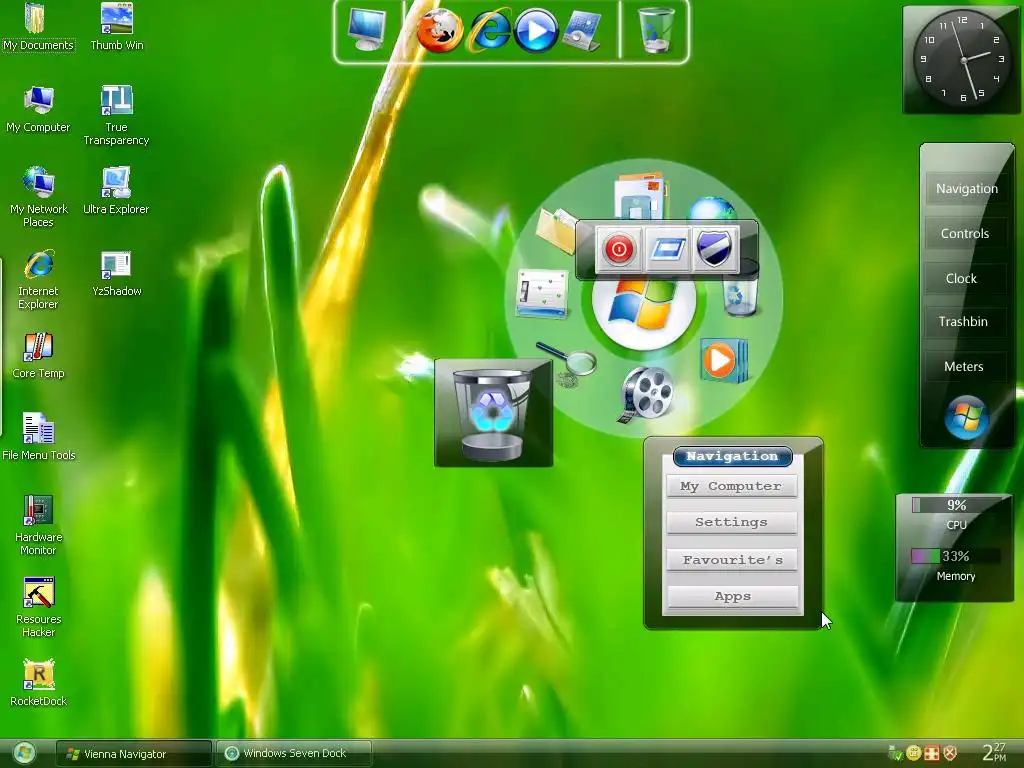Viewport: 1024px width, 768px height.
Task: Launch True Transparency shortcut
Action: [x=116, y=115]
